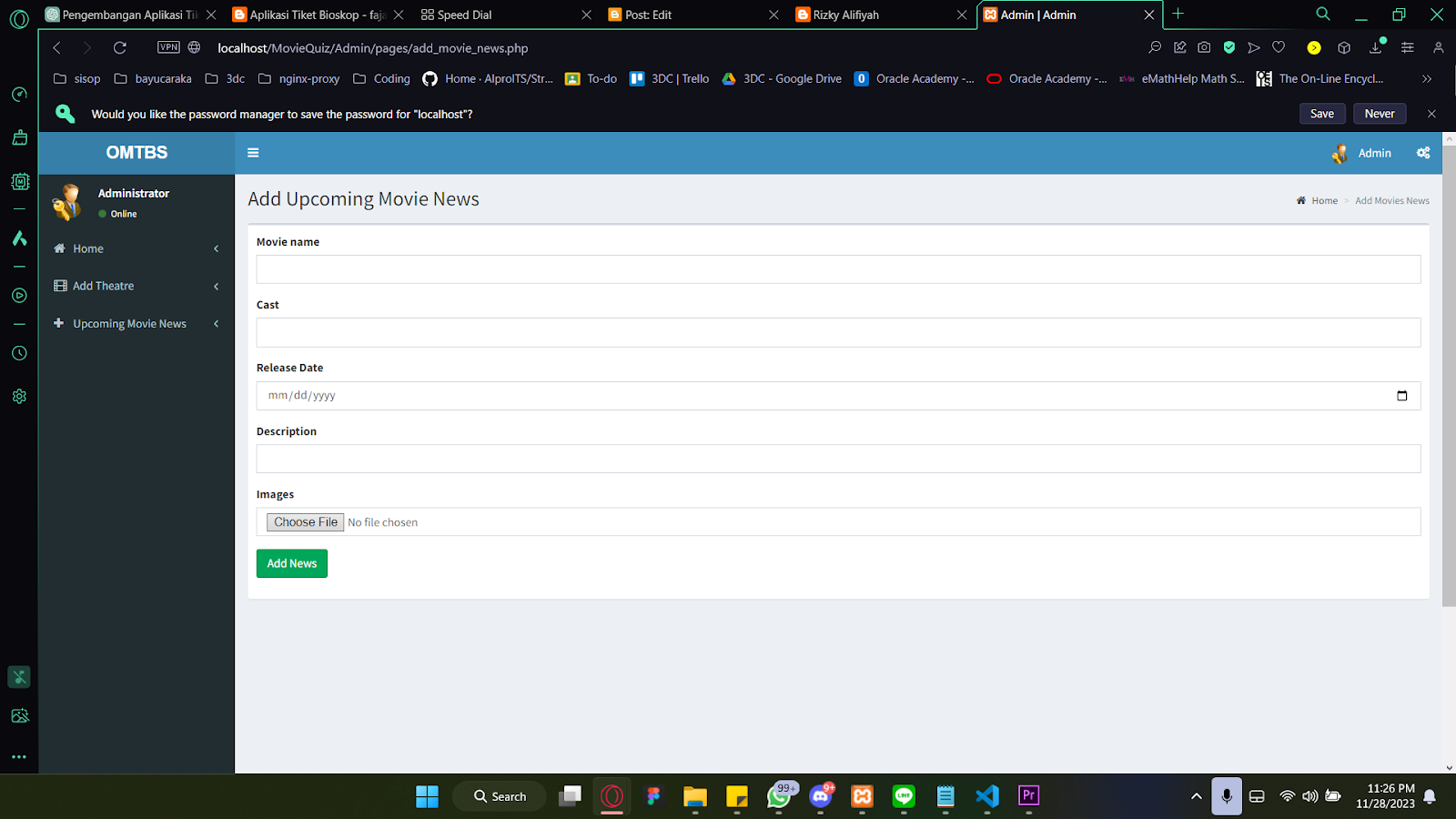Show hidden system tray icons
The width and height of the screenshot is (1456, 819).
pyautogui.click(x=1196, y=796)
